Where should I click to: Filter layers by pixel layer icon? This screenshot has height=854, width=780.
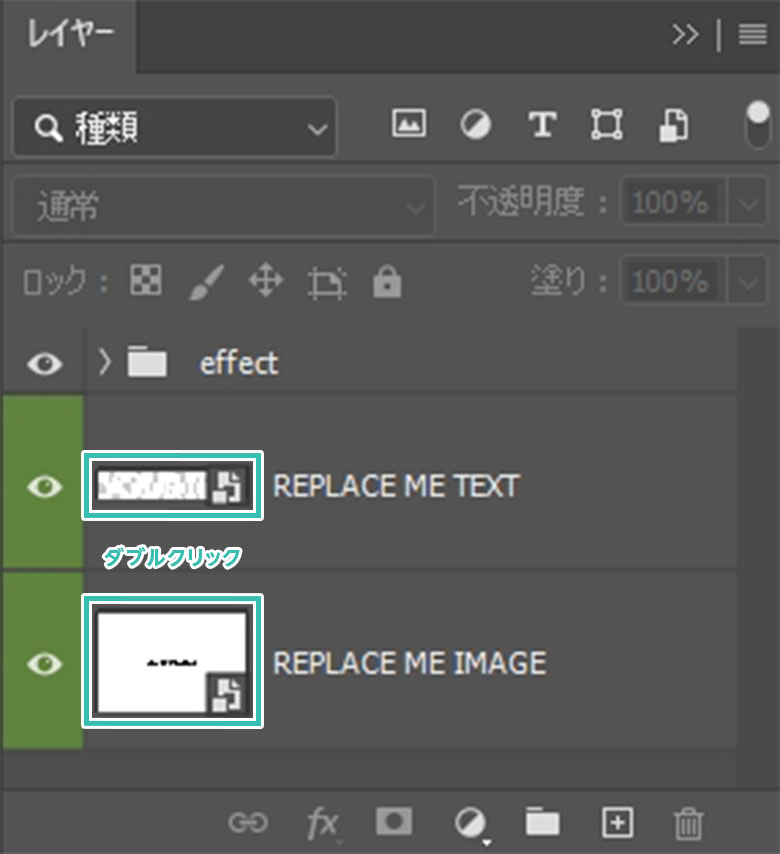pos(409,124)
